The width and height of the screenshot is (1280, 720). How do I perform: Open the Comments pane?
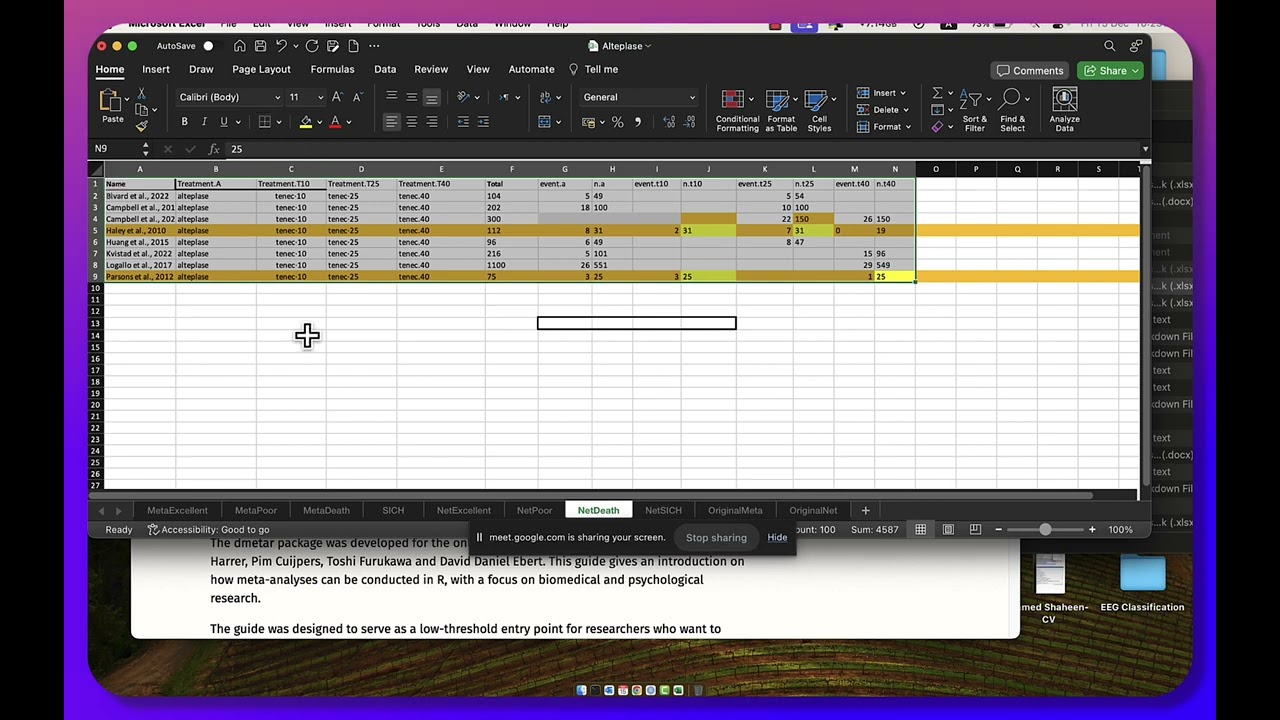point(1029,71)
